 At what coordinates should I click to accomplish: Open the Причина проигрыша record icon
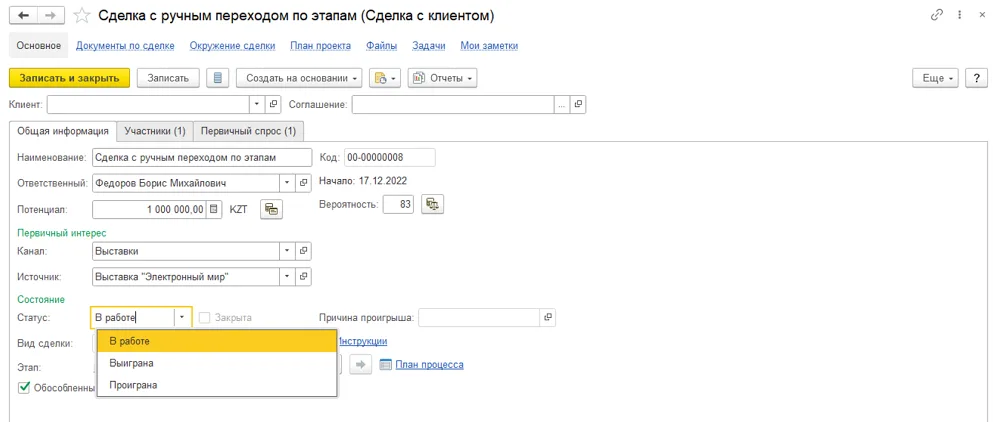click(x=547, y=317)
